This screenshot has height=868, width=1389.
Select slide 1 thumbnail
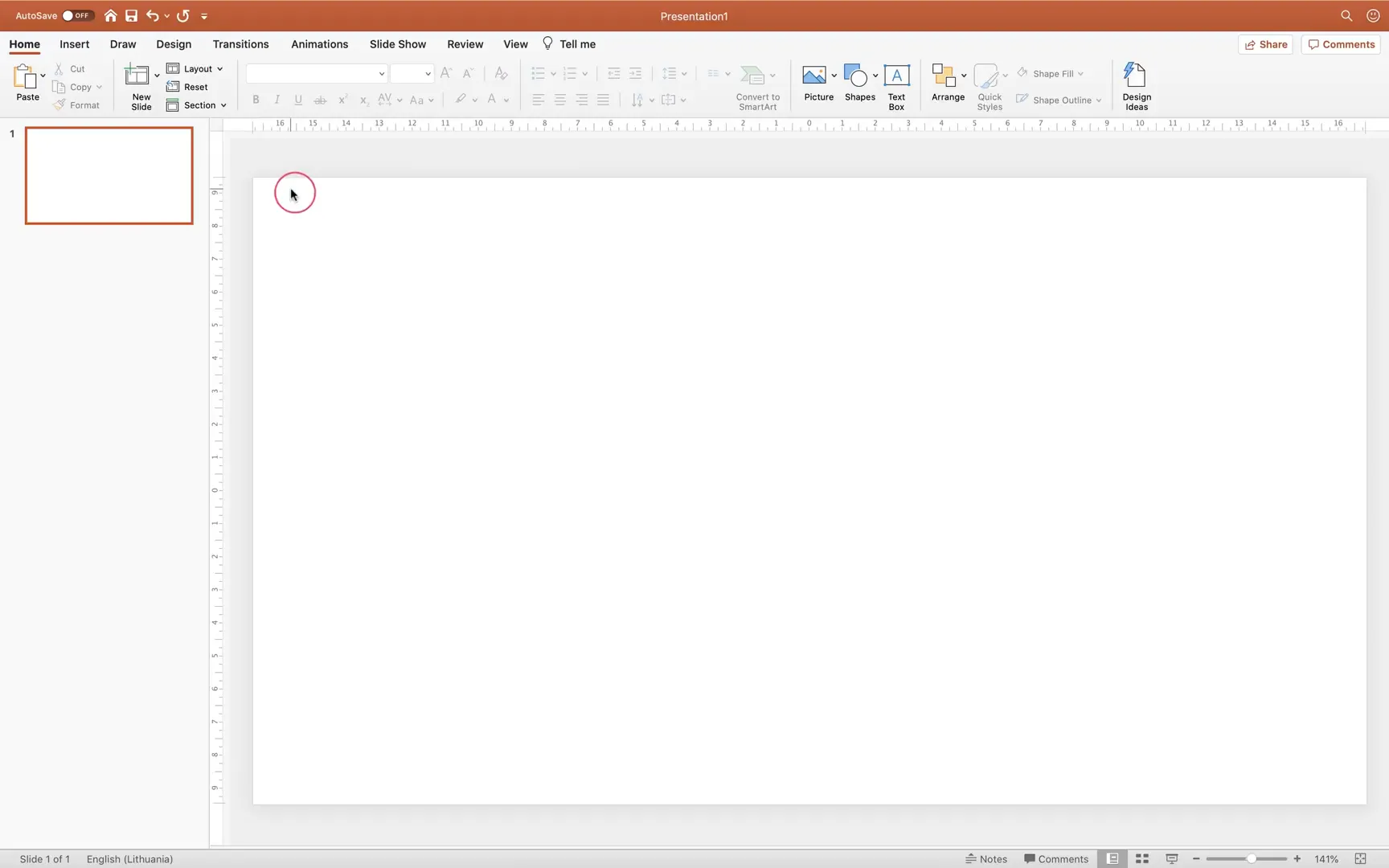click(x=109, y=175)
